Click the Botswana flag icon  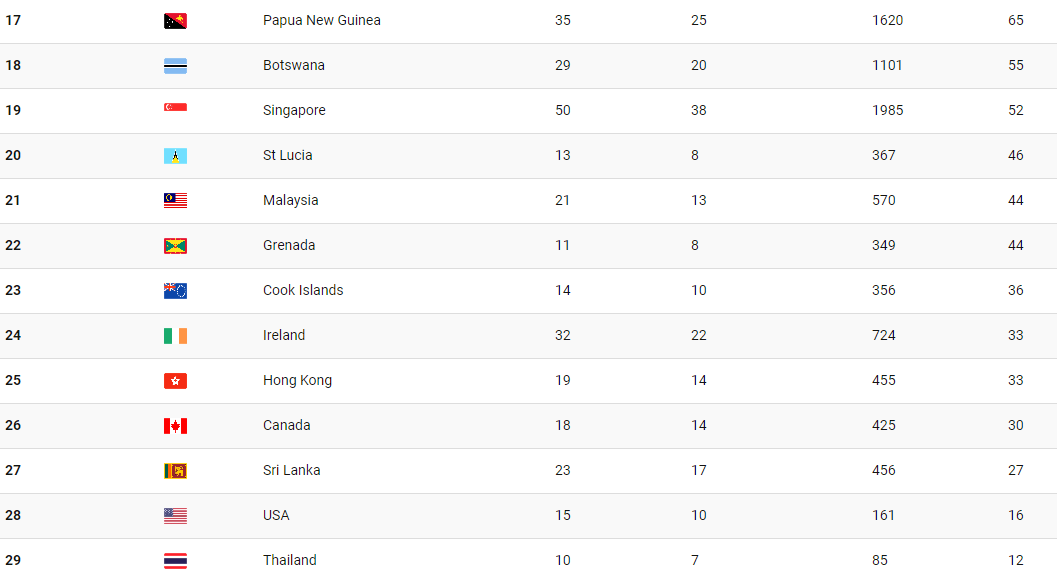[175, 66]
